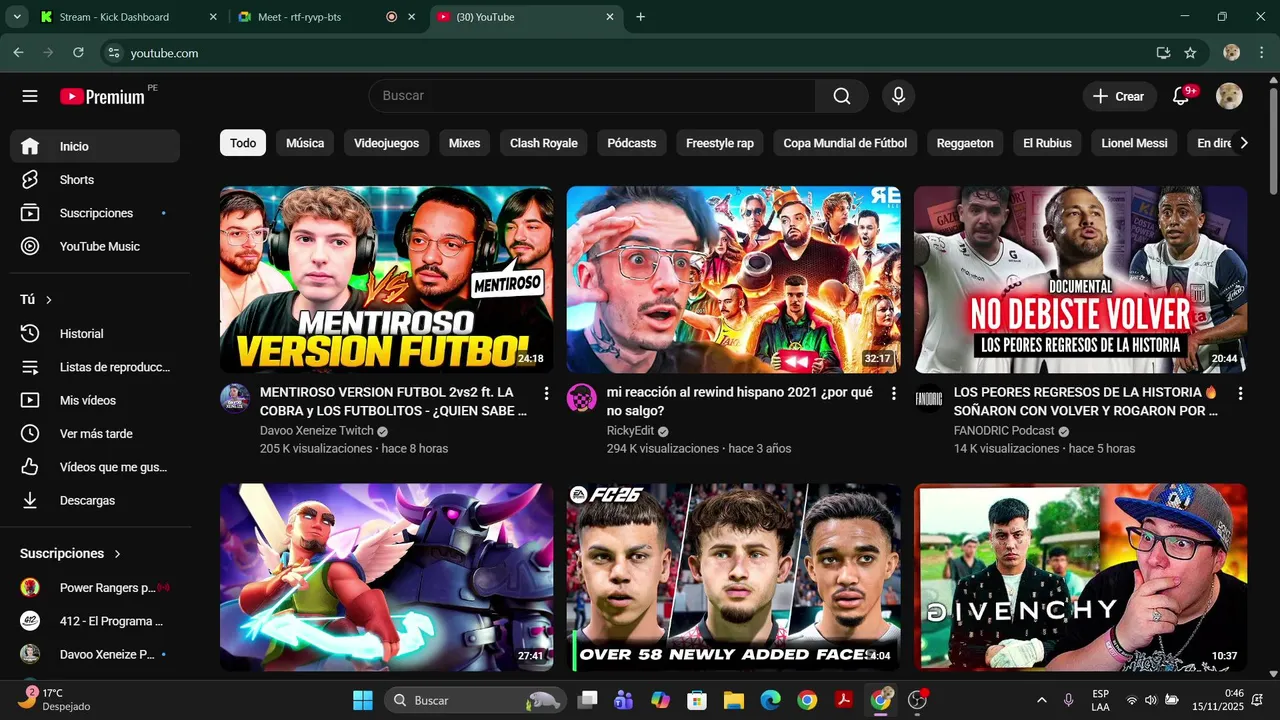Click the install app icon in address bar

tap(1163, 53)
